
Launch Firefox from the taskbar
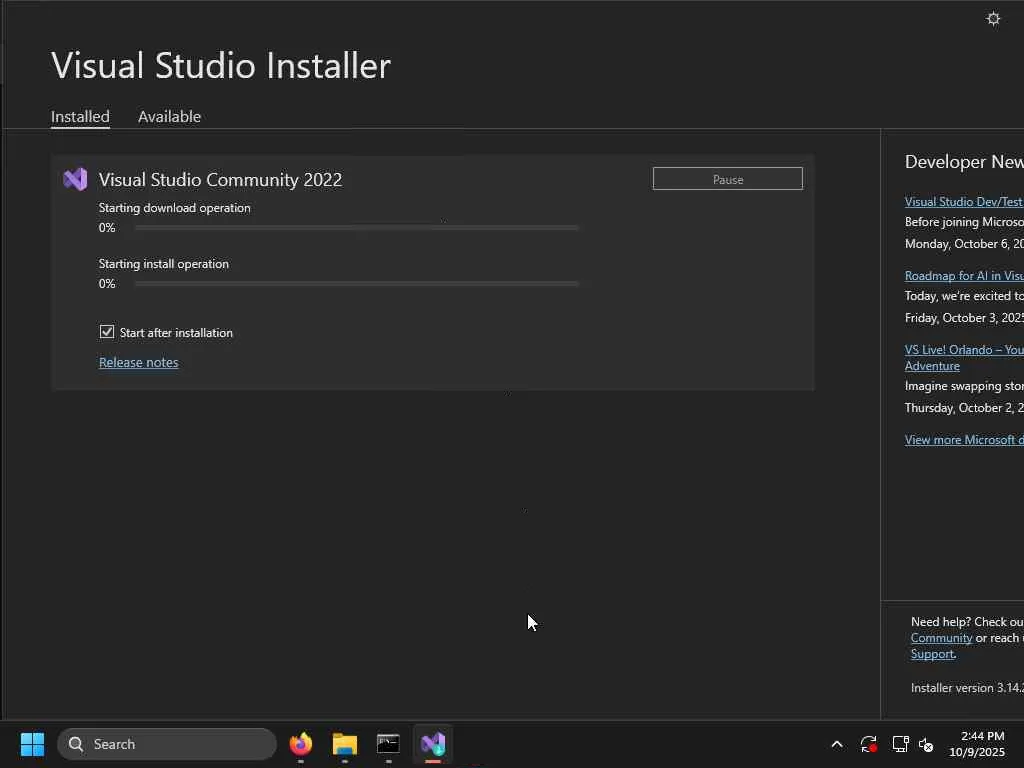tap(301, 744)
